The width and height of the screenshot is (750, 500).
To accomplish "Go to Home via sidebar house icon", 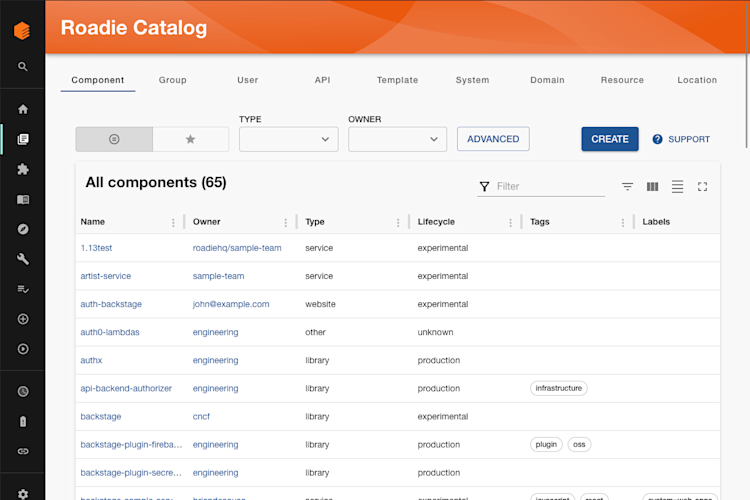I will [22, 109].
